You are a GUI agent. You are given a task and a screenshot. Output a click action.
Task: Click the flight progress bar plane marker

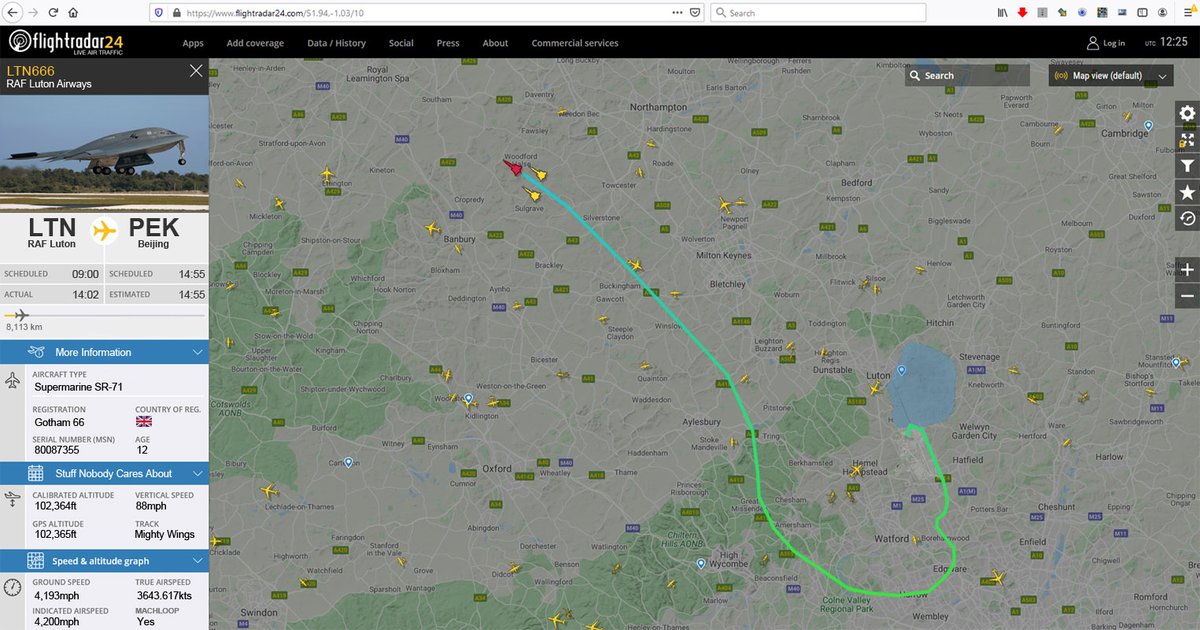click(x=17, y=315)
